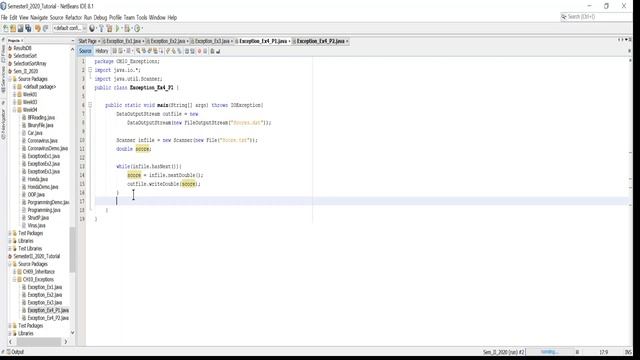Collapse the CH10_Exceptions package node

pos(14,280)
